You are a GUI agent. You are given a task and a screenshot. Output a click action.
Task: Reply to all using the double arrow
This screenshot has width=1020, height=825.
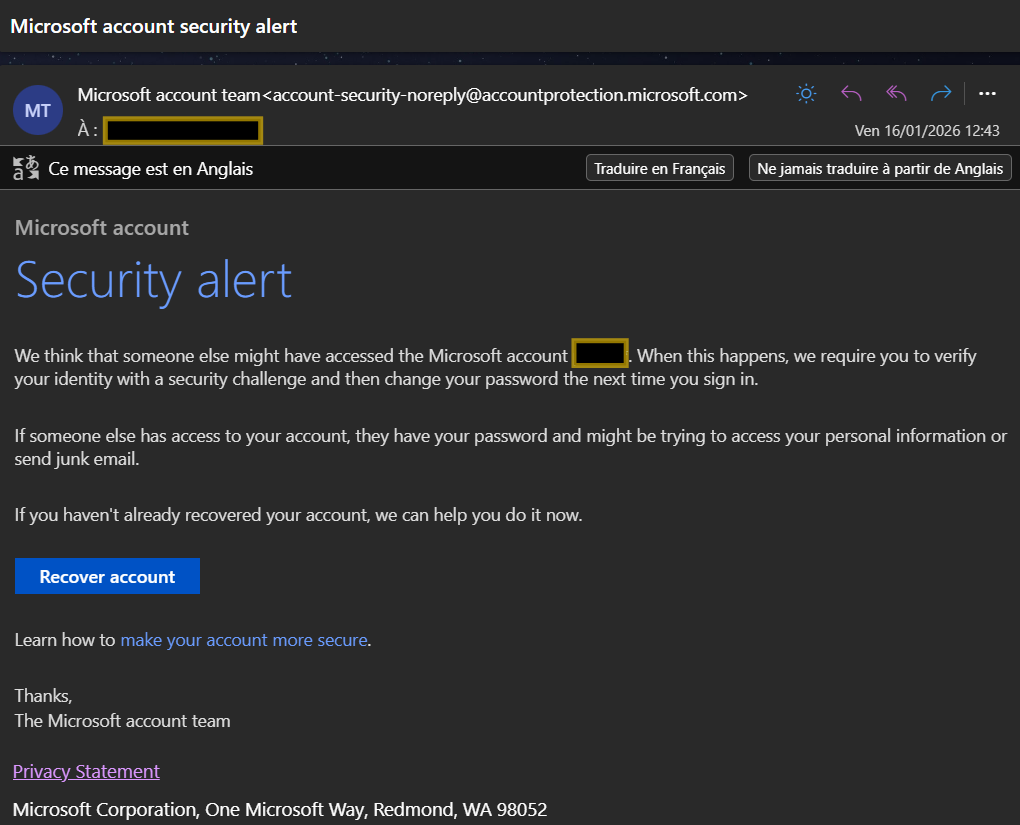point(896,94)
